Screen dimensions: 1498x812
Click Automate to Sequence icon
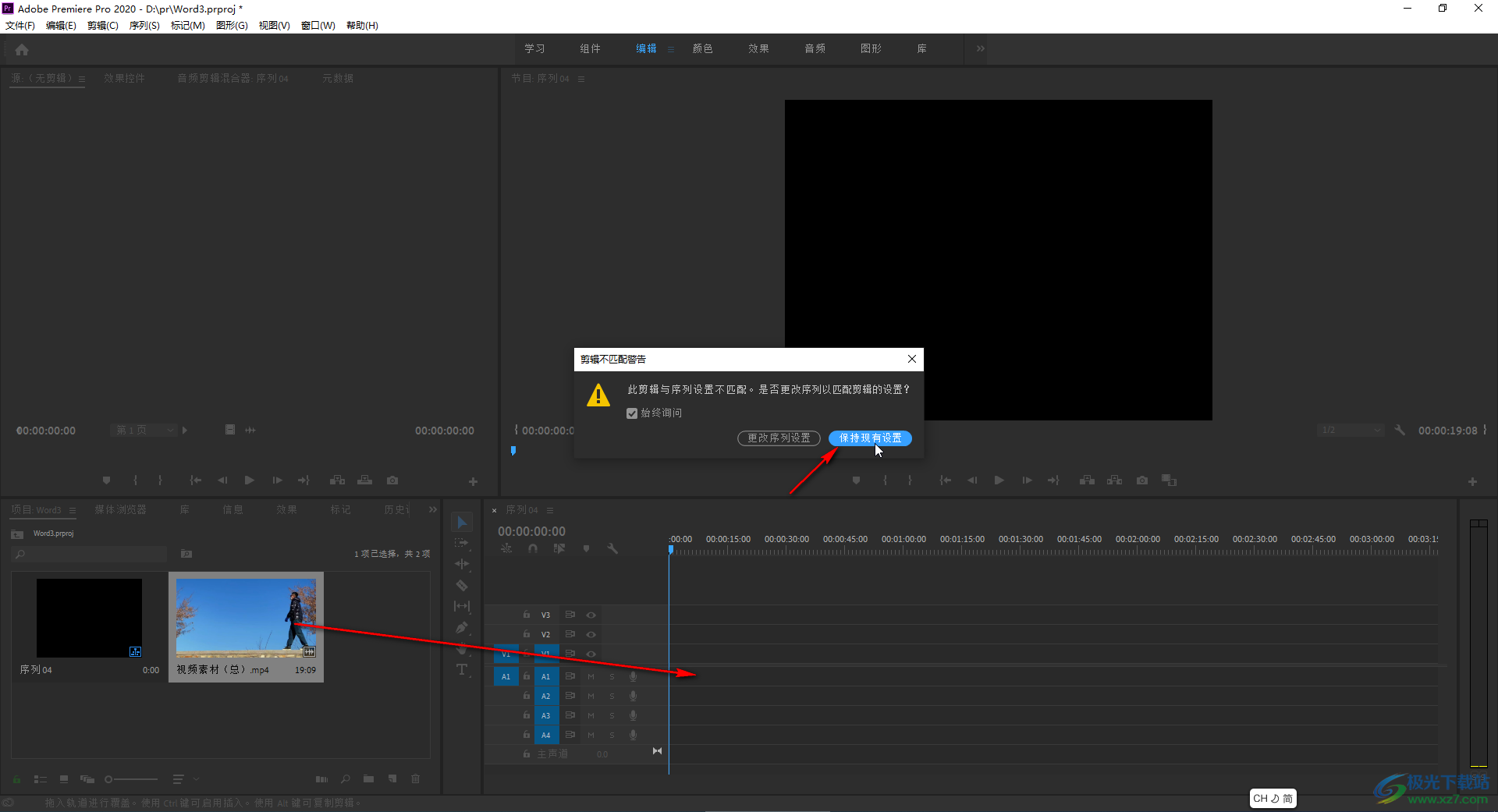point(321,778)
